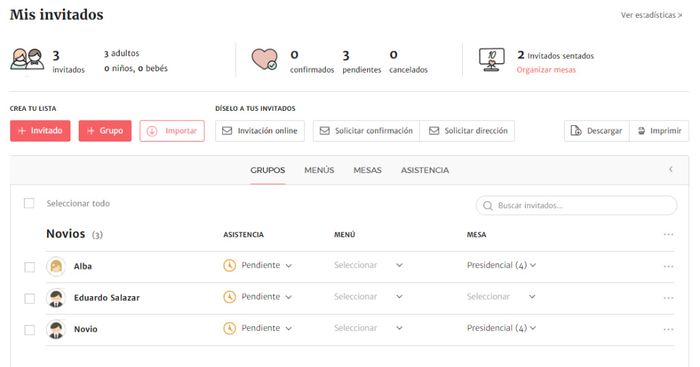Open the Ver estadísticas link
The width and height of the screenshot is (700, 367).
pyautogui.click(x=651, y=15)
